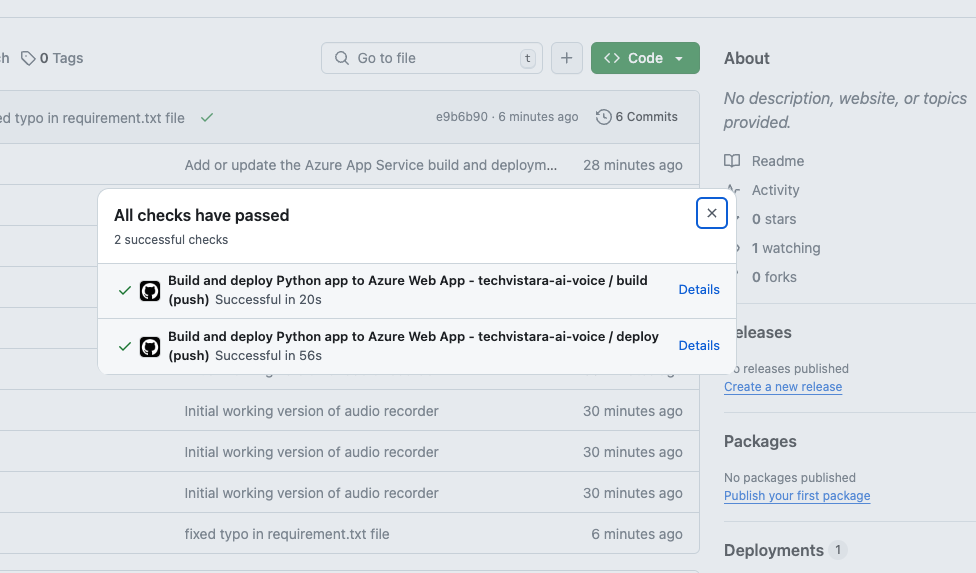This screenshot has width=976, height=573.
Task: Click Create a new release link
Action: click(782, 386)
